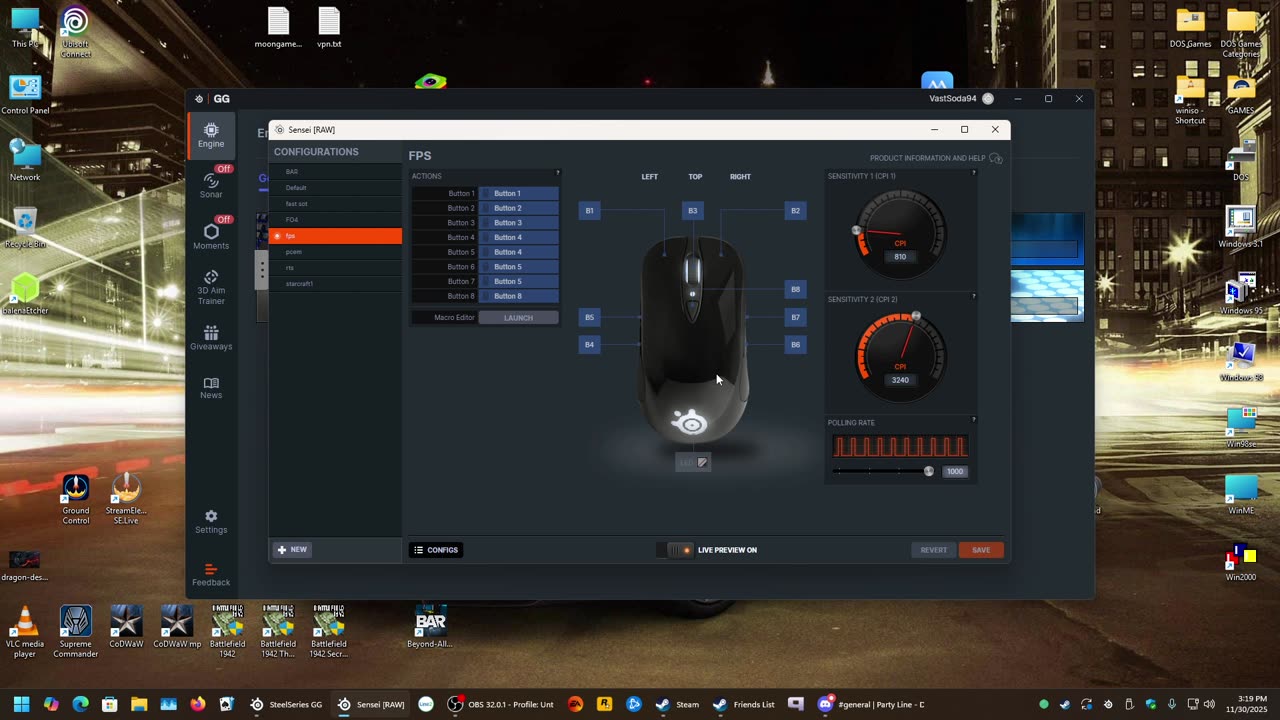Image resolution: width=1280 pixels, height=720 pixels.
Task: Open Steam taskbar item
Action: pos(677,704)
